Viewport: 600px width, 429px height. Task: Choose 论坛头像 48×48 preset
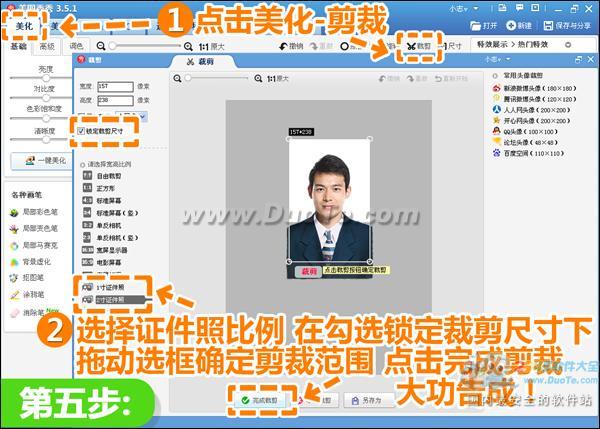click(x=525, y=142)
